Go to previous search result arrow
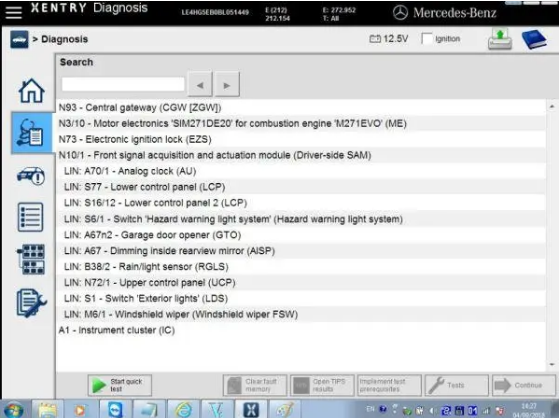 click(200, 85)
